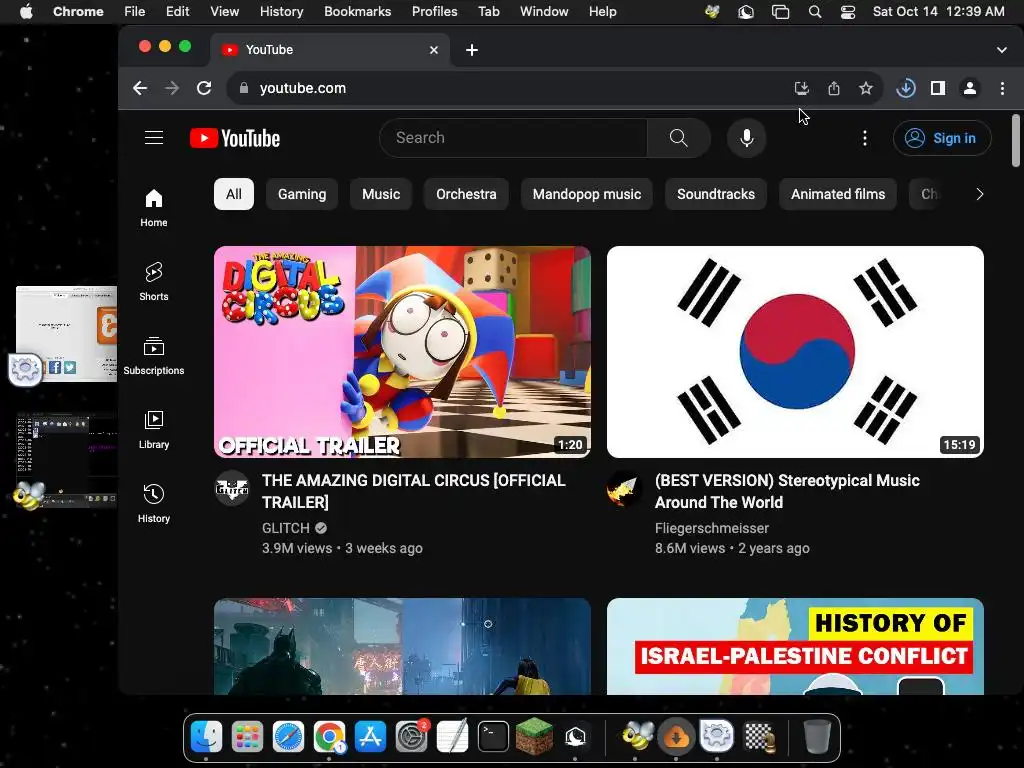This screenshot has height=768, width=1024.
Task: Visit the Fliegerschmeisser channel name link
Action: coord(712,528)
